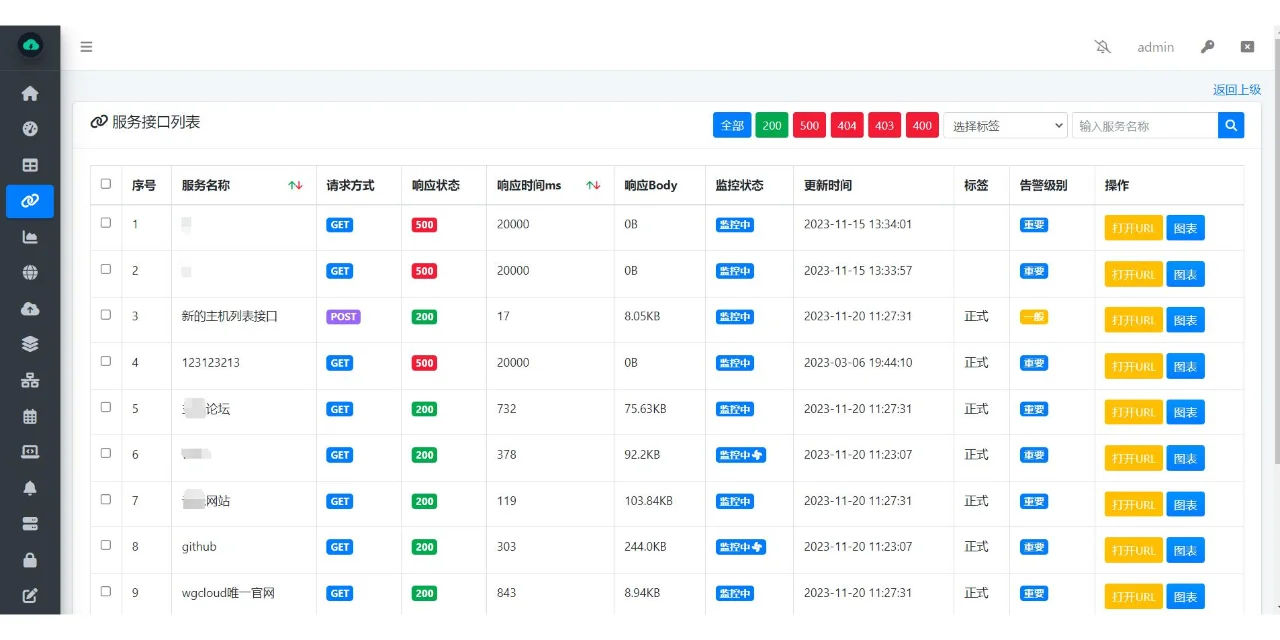Click 打开URL for 123123213 row
Viewport: 1280px width, 640px height.
[1134, 366]
